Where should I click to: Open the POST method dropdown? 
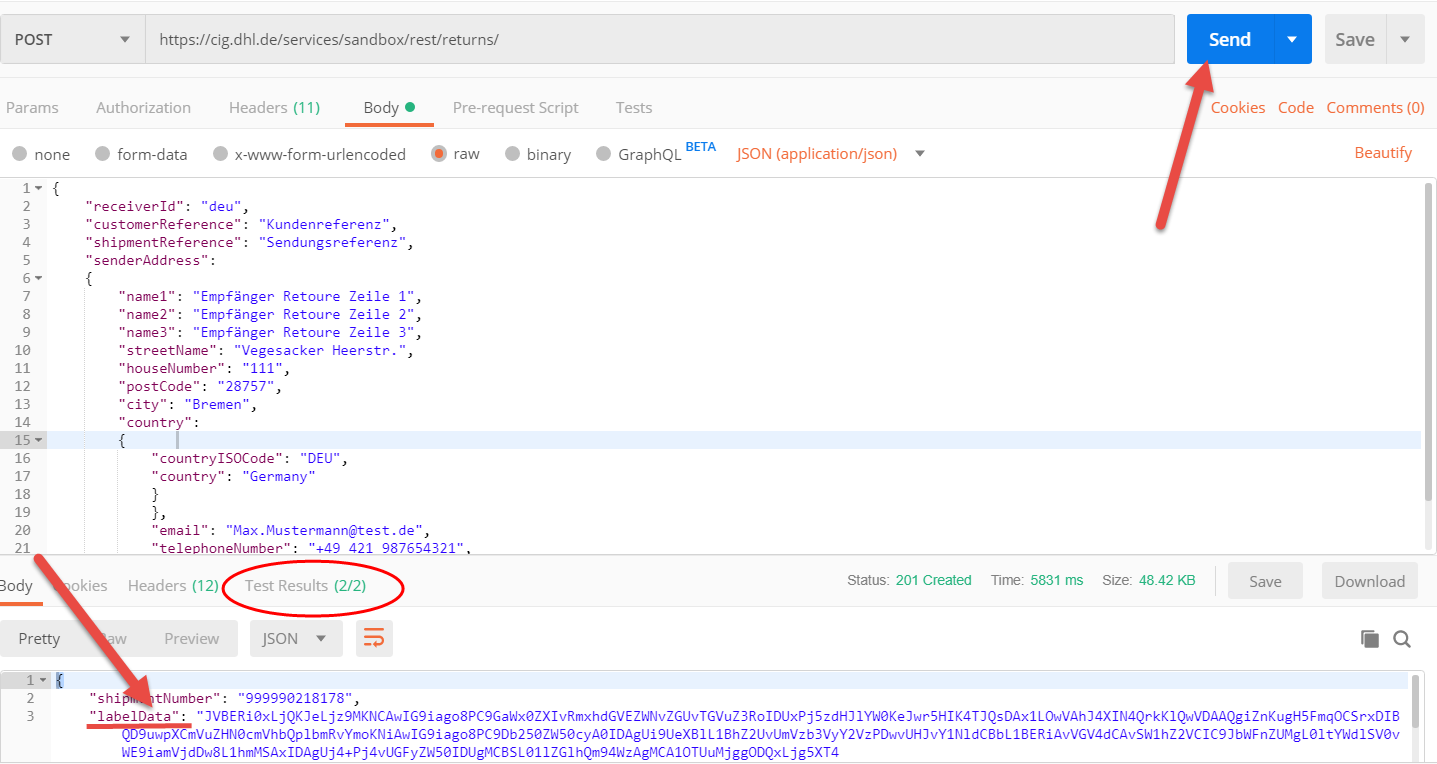click(x=72, y=38)
